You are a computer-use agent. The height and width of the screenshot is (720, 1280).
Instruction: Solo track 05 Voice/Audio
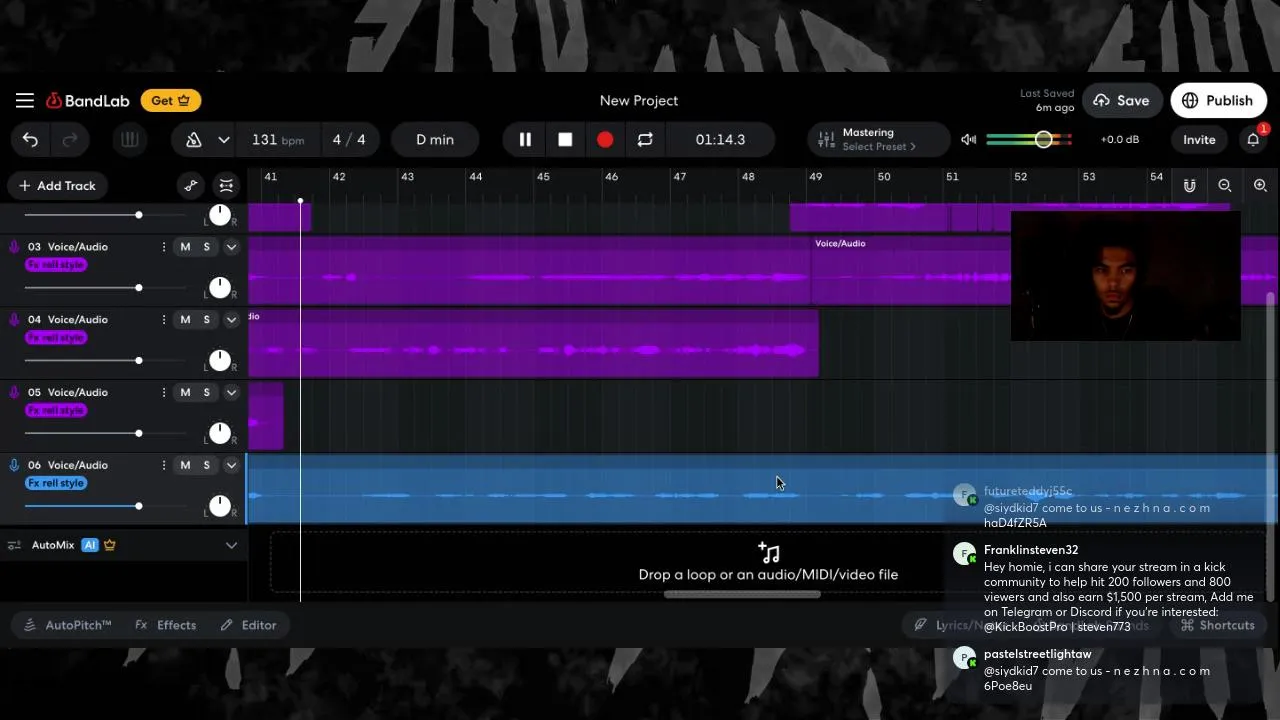pos(207,393)
